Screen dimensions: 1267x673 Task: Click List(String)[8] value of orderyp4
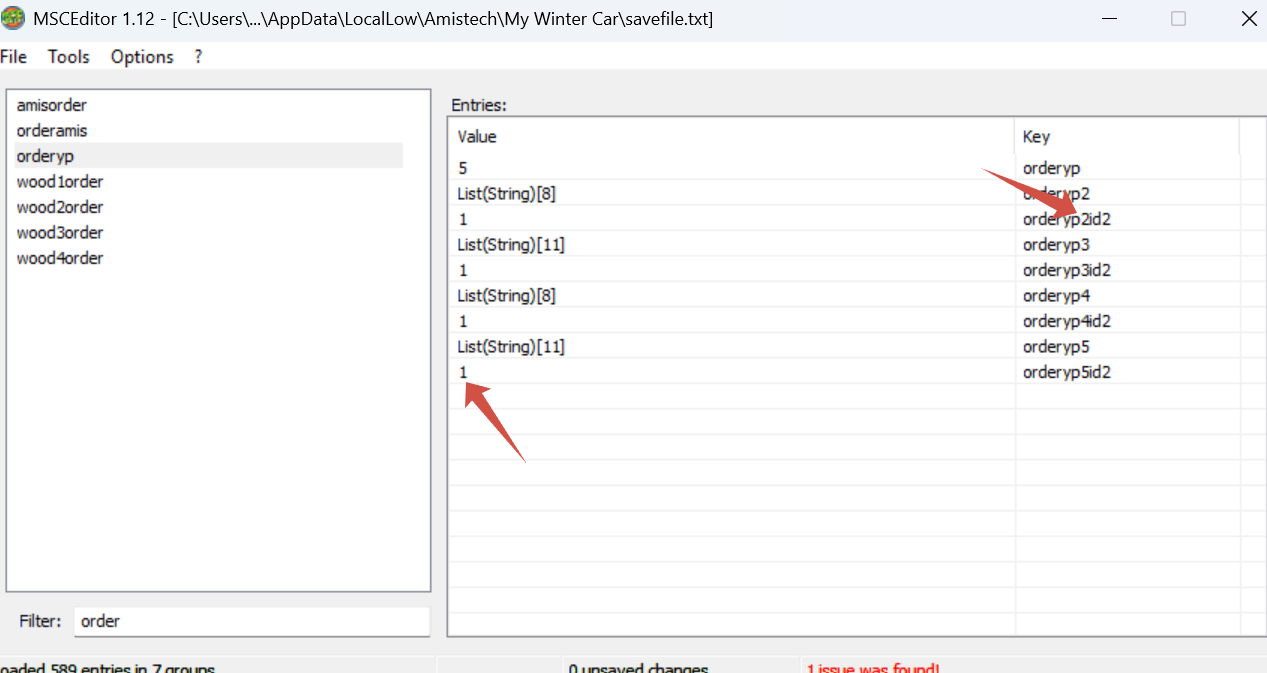(x=506, y=296)
